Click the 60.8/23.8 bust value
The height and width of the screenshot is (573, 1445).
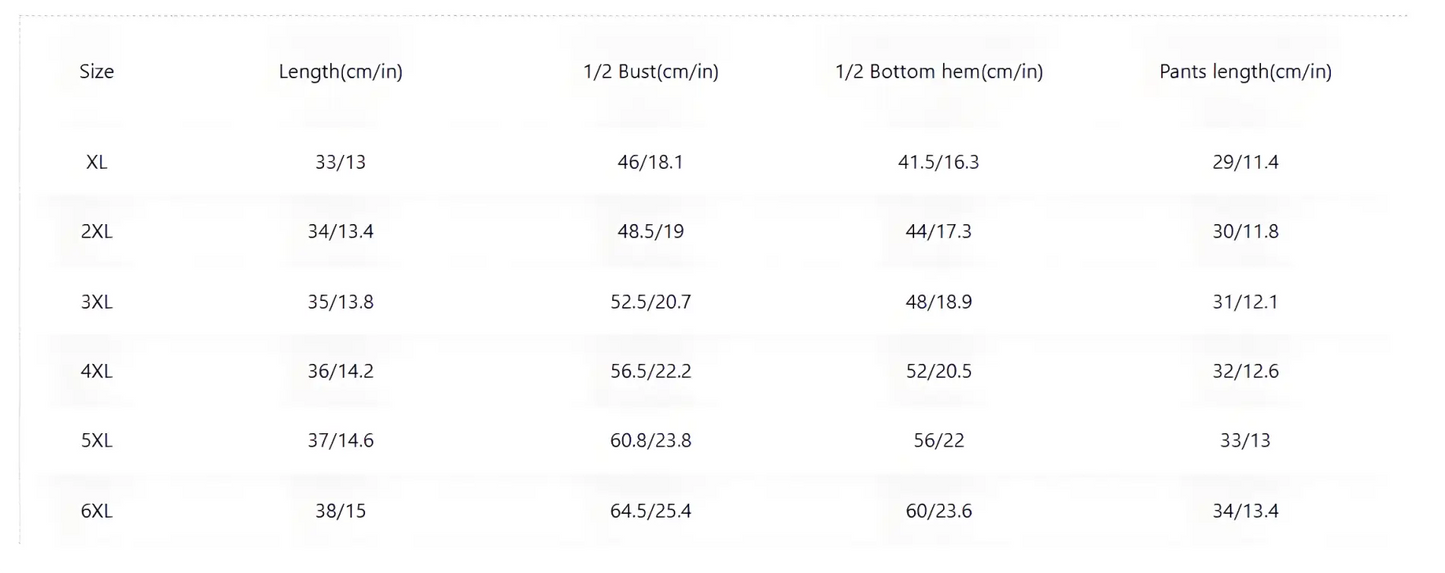(650, 441)
